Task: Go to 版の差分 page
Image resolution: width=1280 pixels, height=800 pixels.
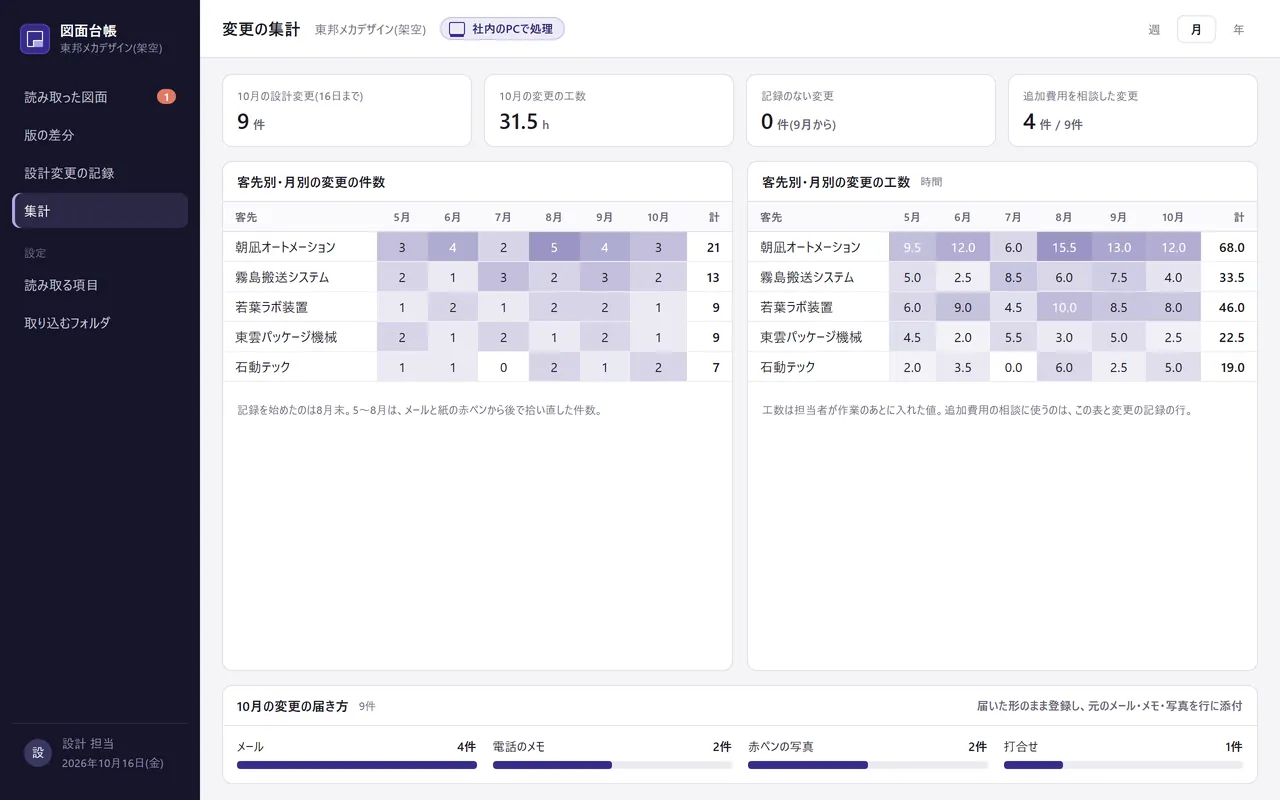Action: pyautogui.click(x=100, y=135)
